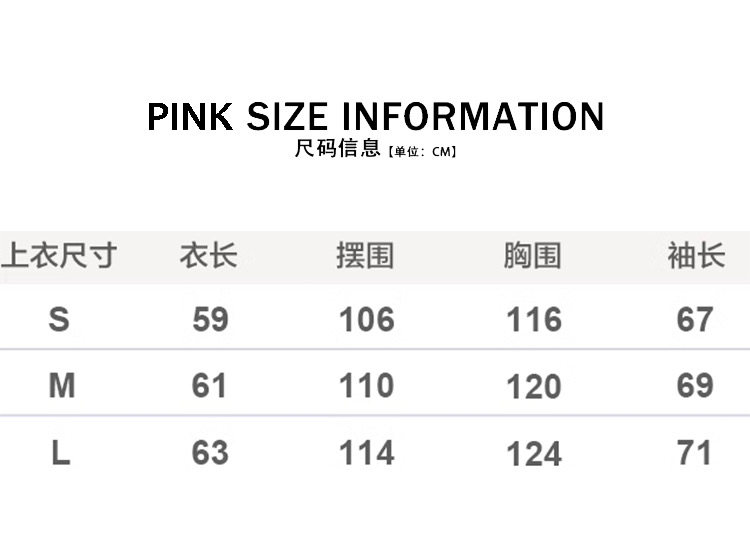Image resolution: width=750 pixels, height=553 pixels.
Task: Click the 116 chest value for S
Action: point(533,320)
